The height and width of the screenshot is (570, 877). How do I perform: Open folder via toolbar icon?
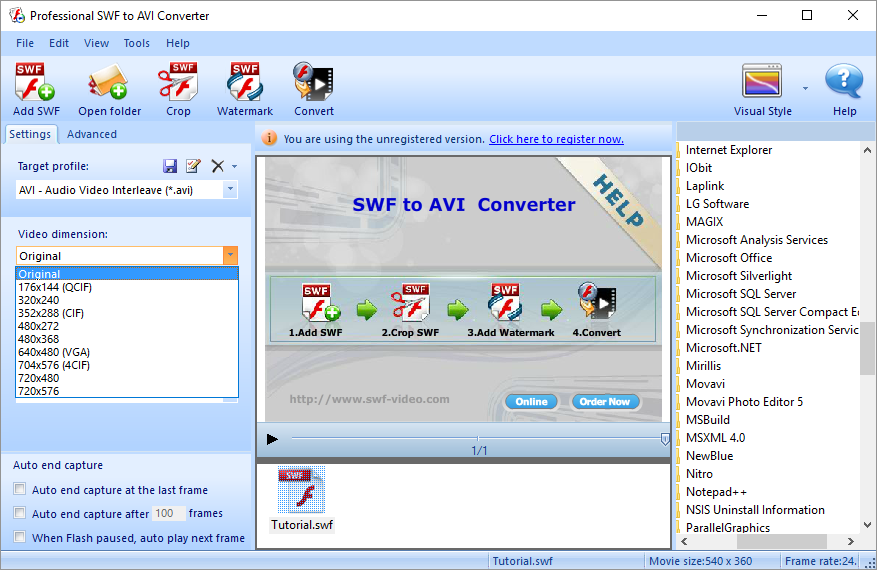coord(109,82)
